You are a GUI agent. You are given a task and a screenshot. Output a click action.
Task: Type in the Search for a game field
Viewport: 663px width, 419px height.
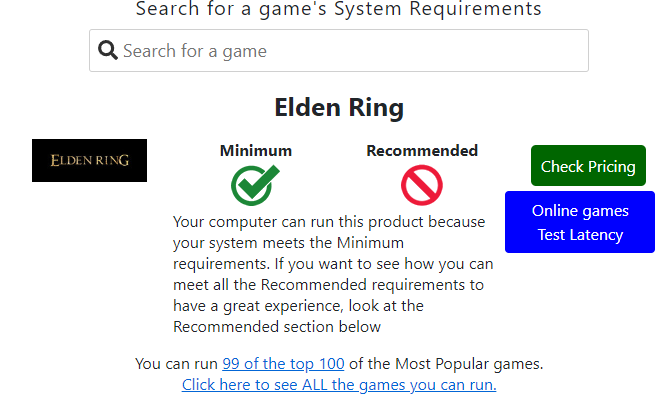(x=350, y=50)
